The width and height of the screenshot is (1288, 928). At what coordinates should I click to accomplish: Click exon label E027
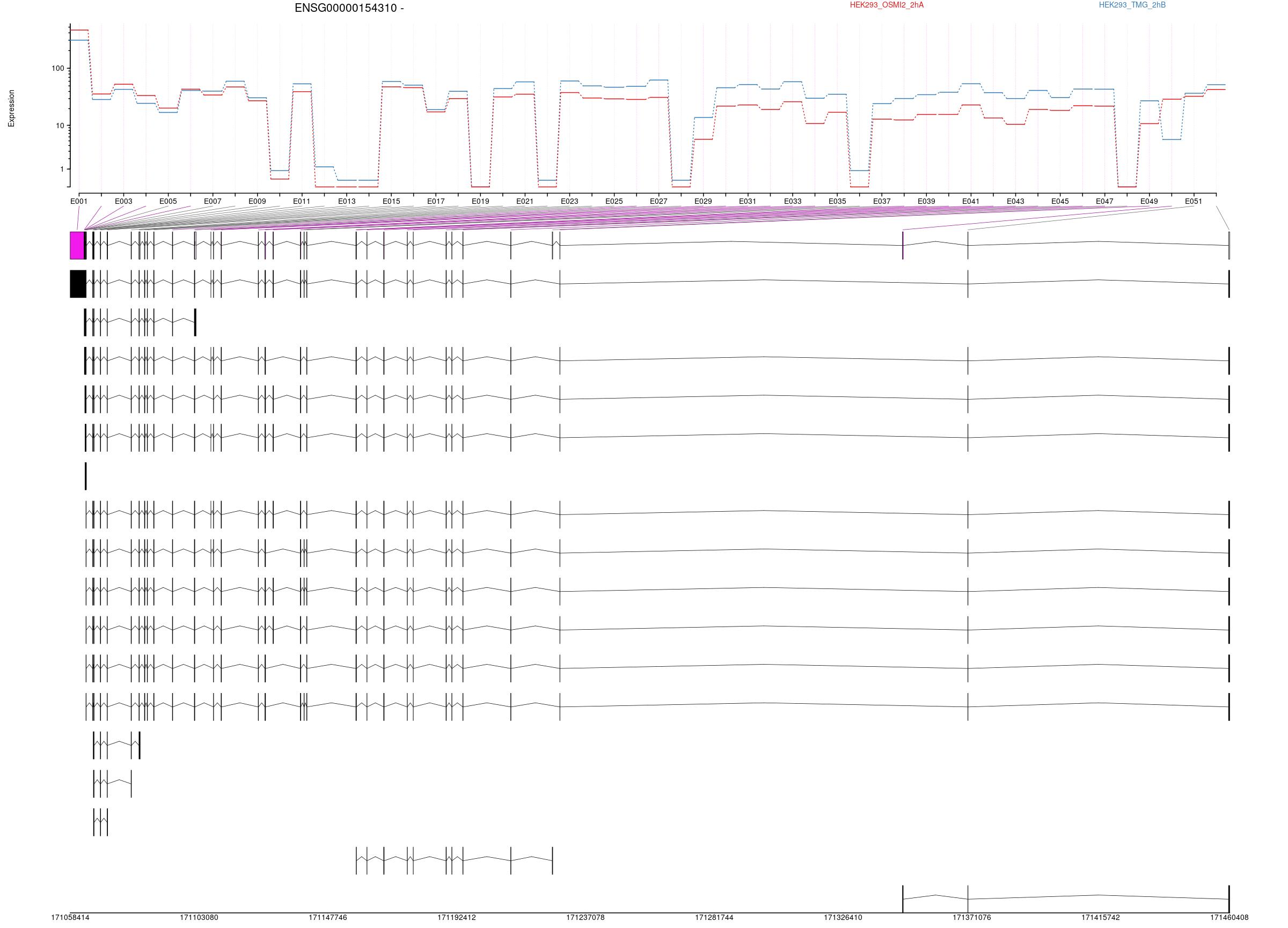pos(659,202)
